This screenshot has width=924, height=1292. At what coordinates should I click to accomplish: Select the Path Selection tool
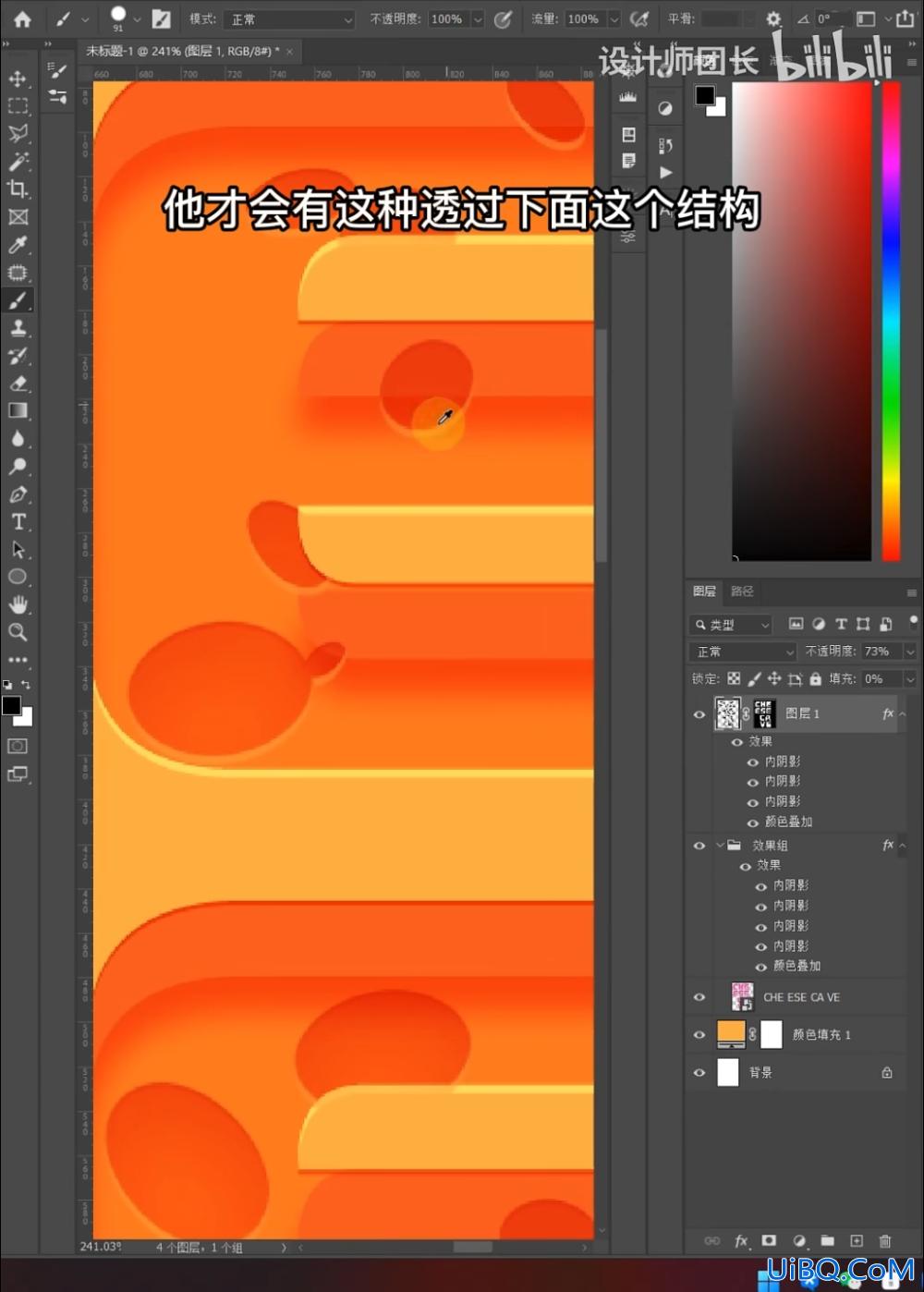click(x=18, y=550)
